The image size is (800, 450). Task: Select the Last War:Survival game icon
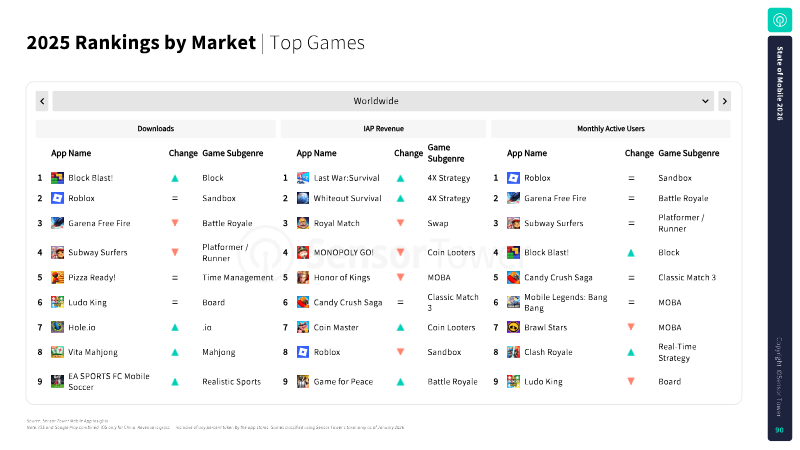click(303, 178)
